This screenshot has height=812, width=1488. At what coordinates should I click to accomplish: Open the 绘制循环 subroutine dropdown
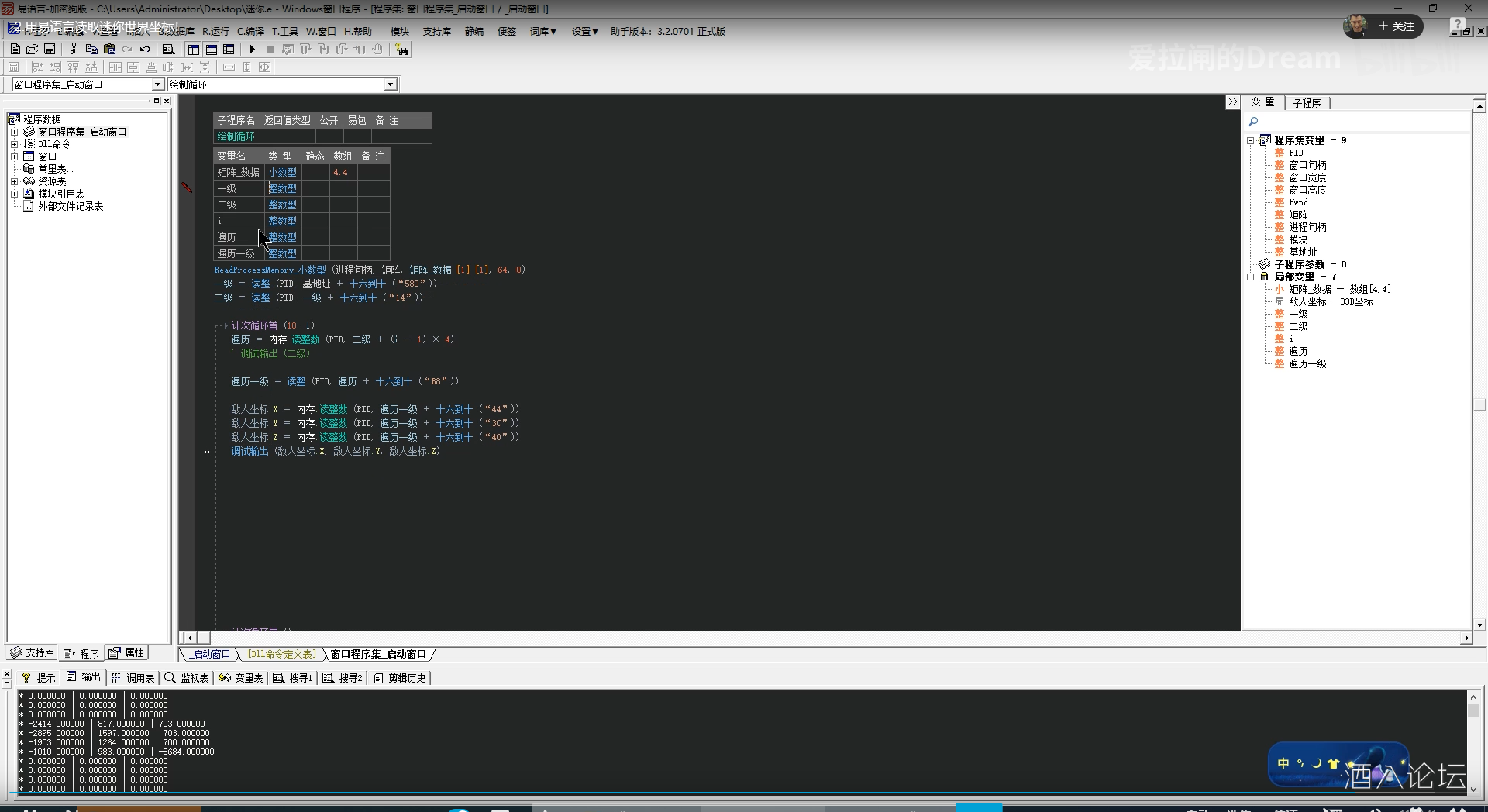[391, 84]
